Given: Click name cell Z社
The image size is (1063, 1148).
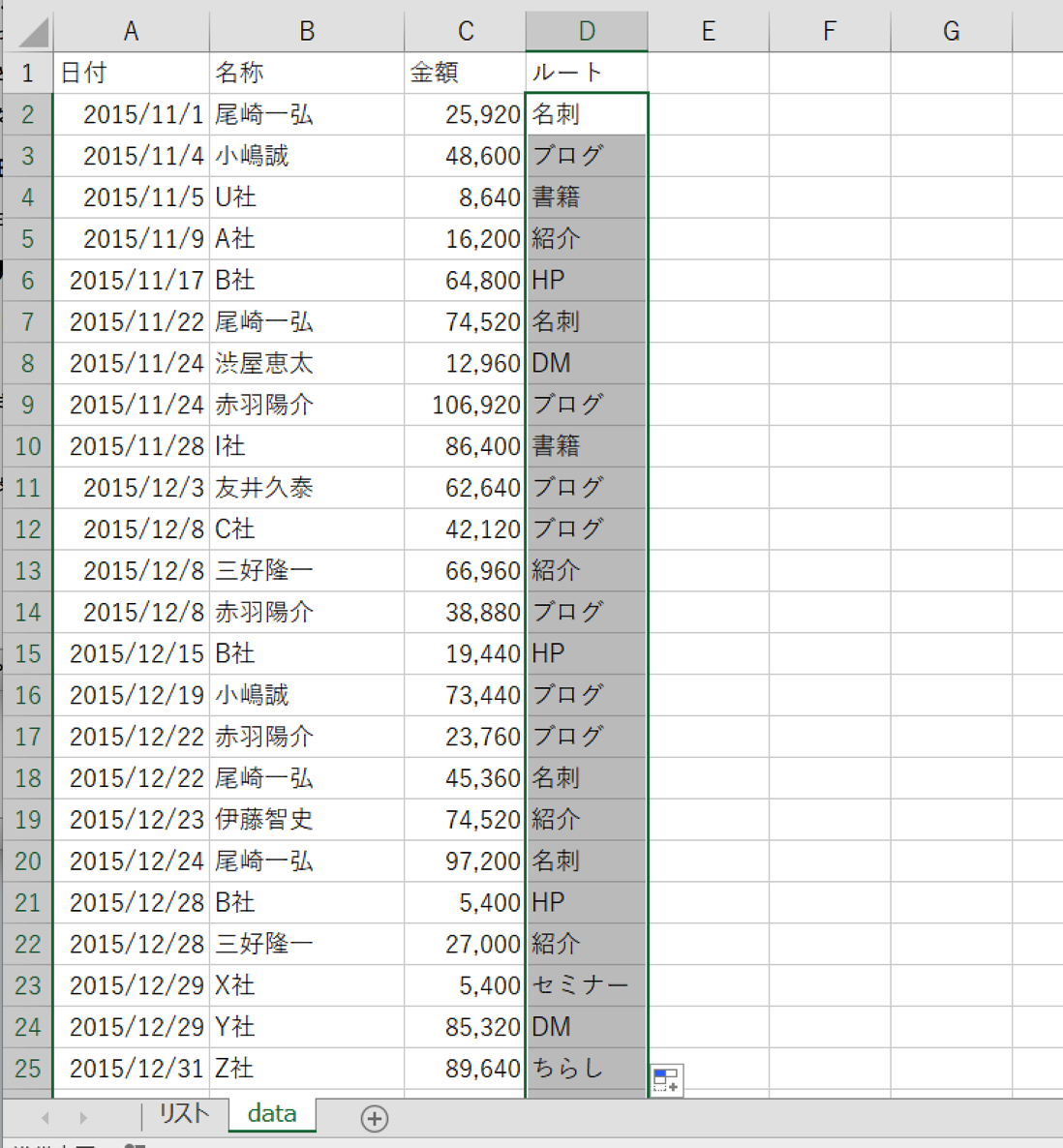Looking at the screenshot, I should pyautogui.click(x=307, y=1069).
